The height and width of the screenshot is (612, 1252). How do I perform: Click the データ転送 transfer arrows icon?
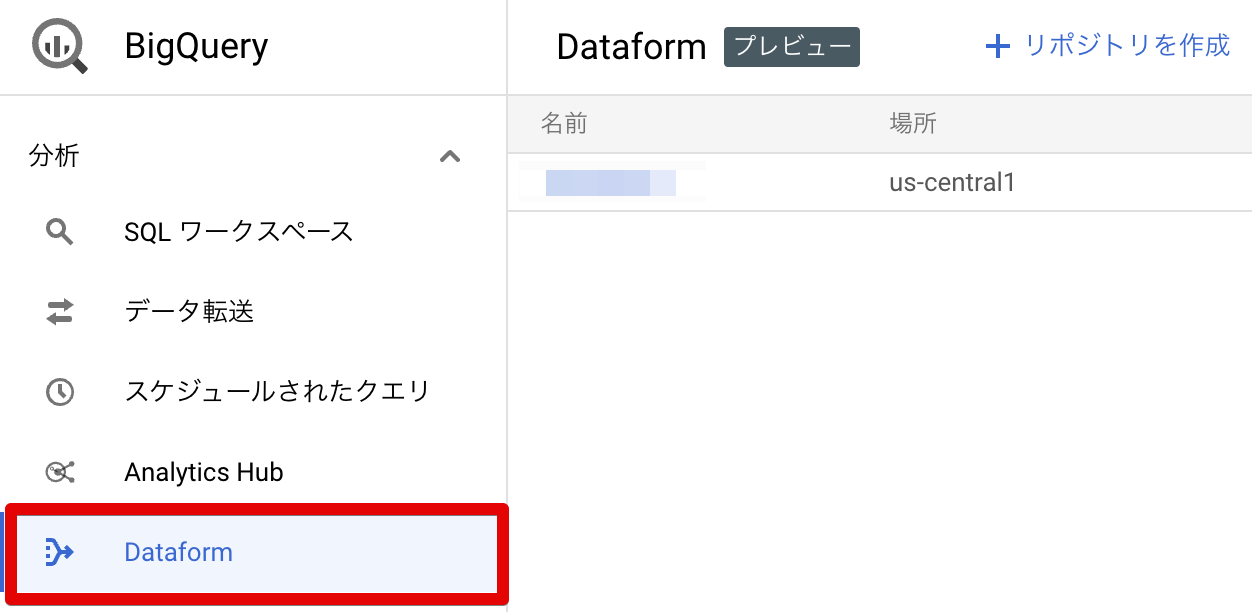pyautogui.click(x=58, y=311)
